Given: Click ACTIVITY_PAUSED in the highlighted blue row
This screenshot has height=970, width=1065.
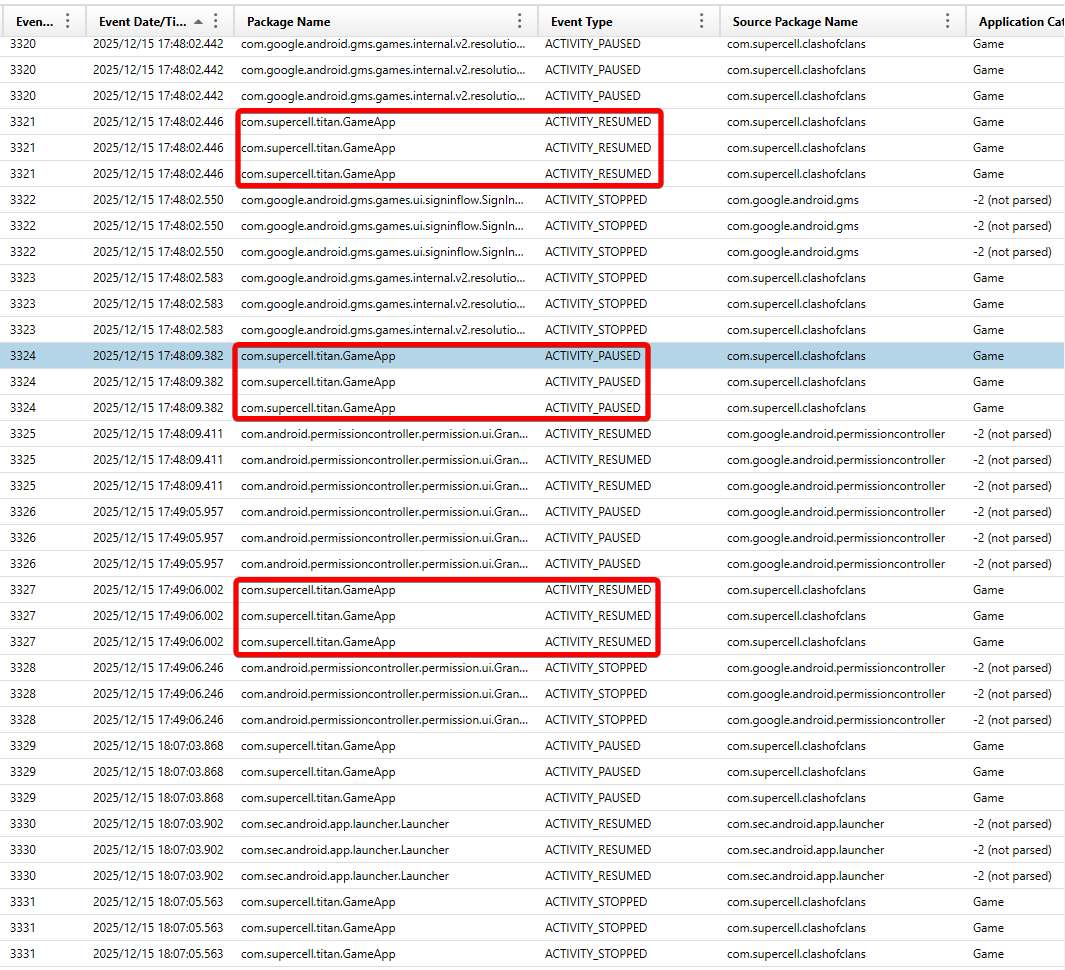Looking at the screenshot, I should click(x=592, y=356).
